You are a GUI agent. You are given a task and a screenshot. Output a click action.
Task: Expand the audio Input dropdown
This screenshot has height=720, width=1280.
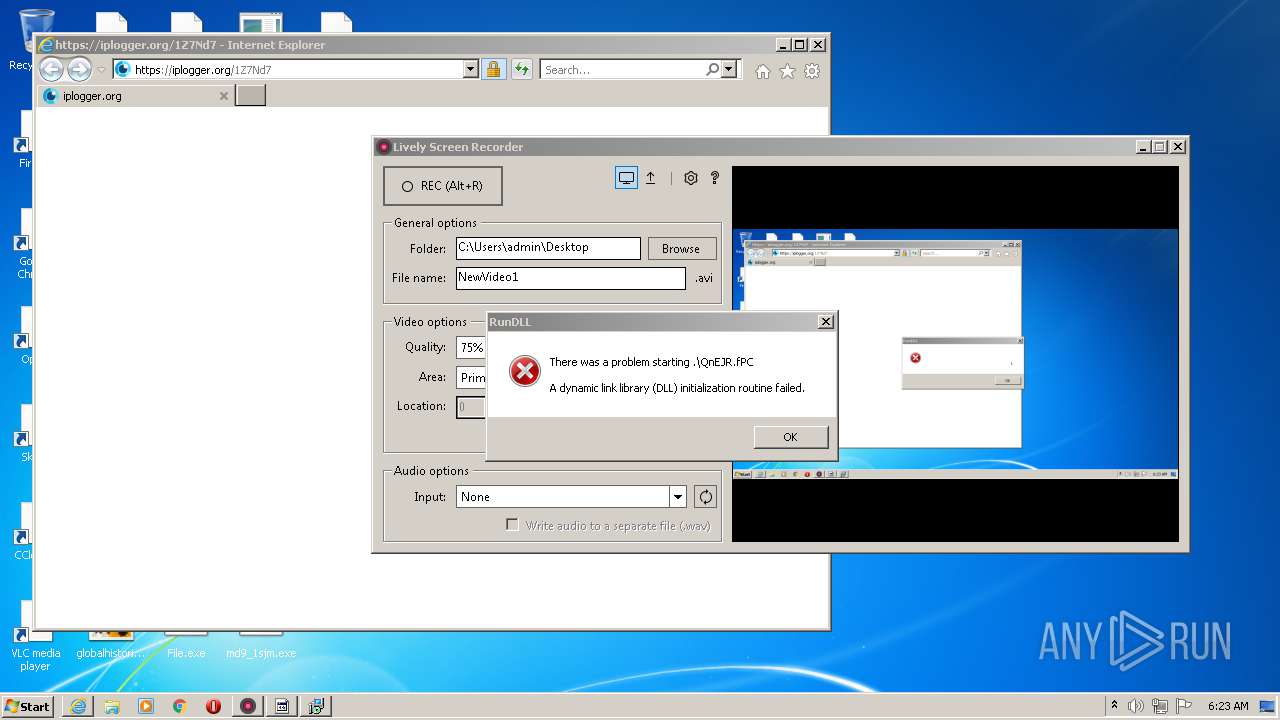678,497
